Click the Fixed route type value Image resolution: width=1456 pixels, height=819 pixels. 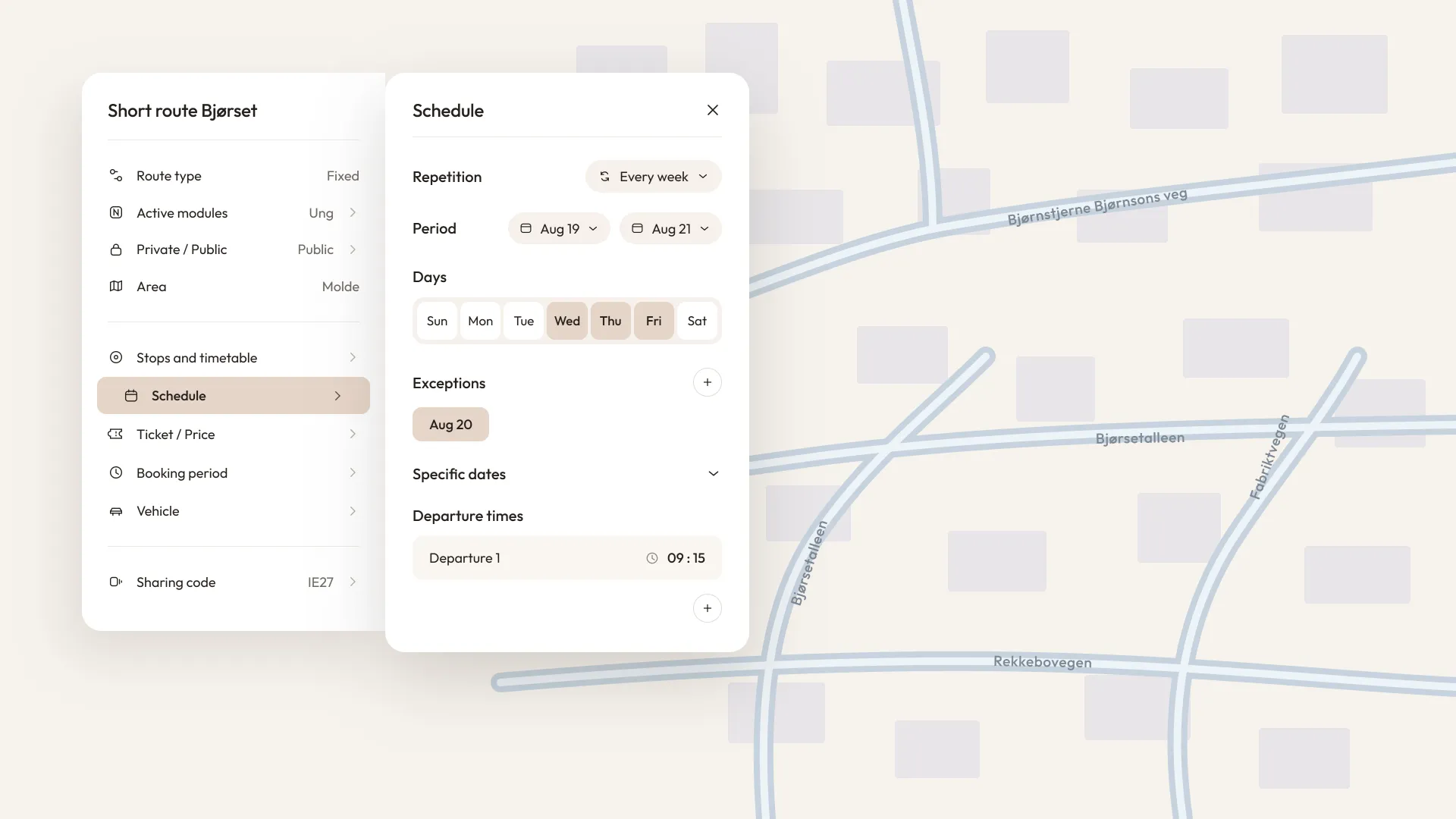click(x=343, y=176)
